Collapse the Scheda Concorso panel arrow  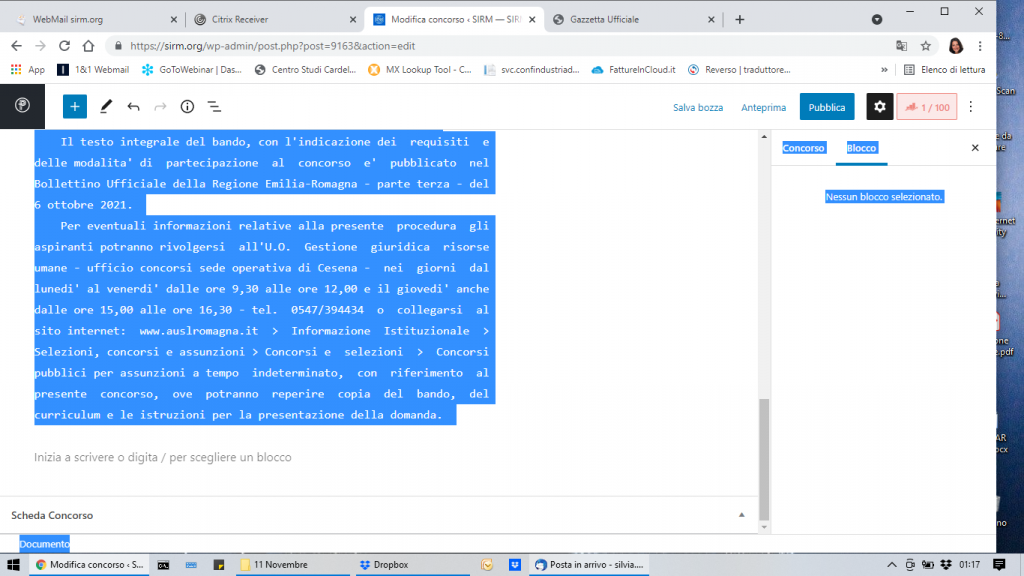[741, 515]
